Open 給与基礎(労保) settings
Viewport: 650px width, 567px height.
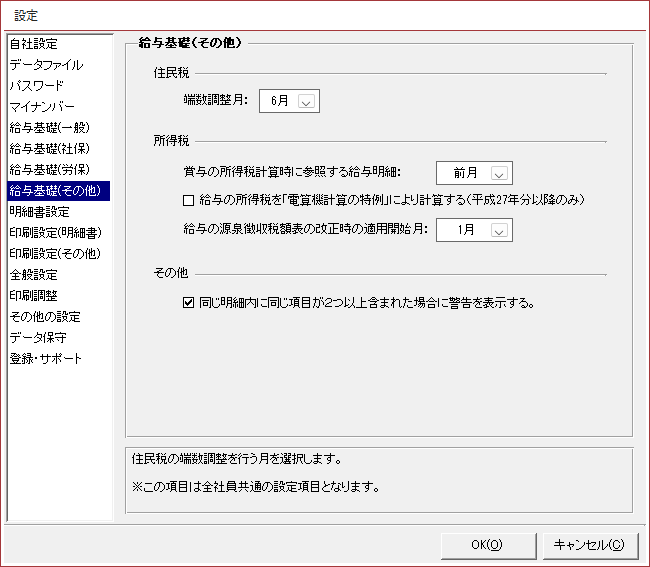click(47, 170)
